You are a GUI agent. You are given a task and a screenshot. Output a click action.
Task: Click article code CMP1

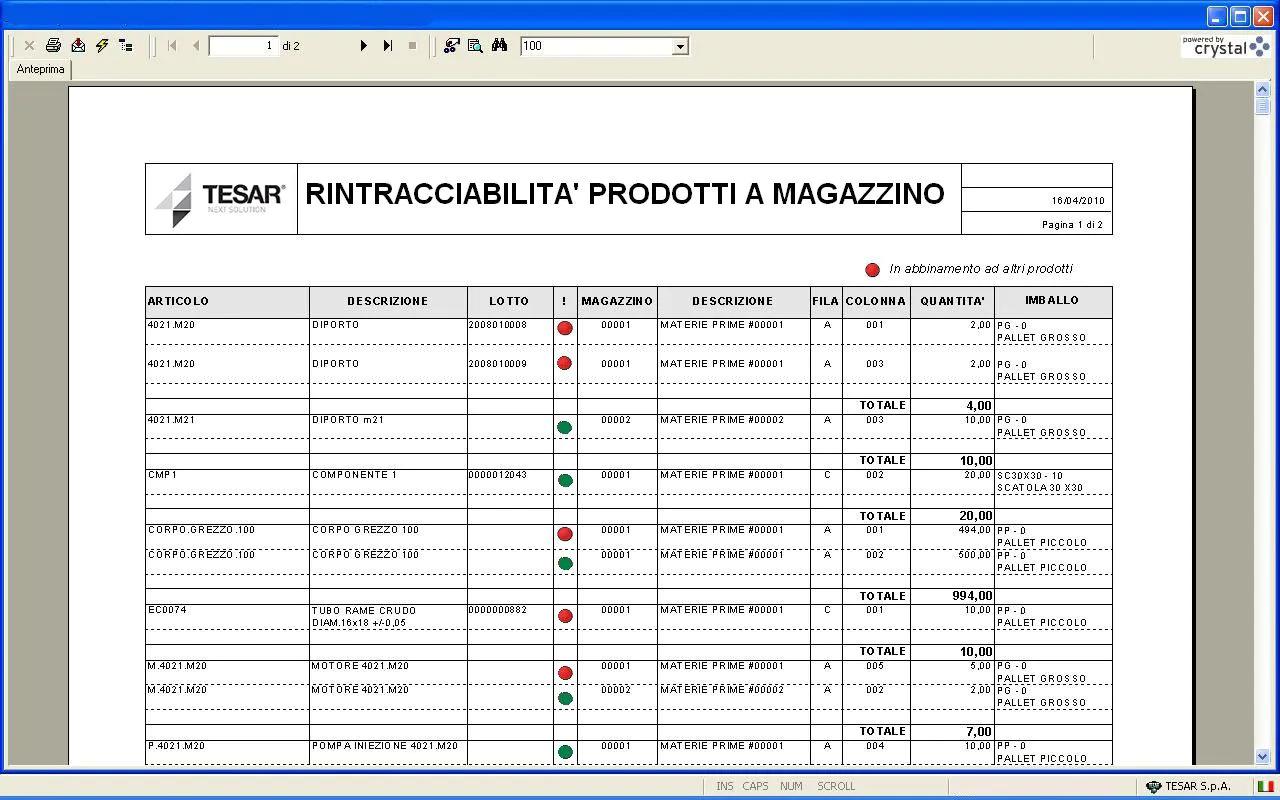[162, 475]
